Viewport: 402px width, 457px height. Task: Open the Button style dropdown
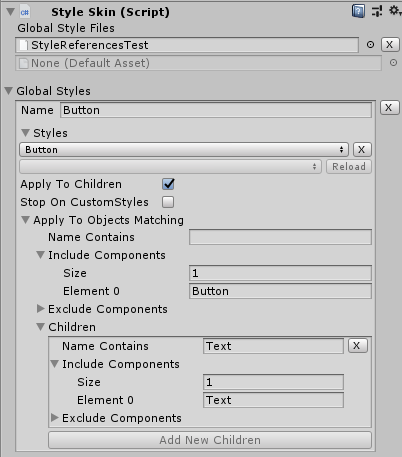184,150
